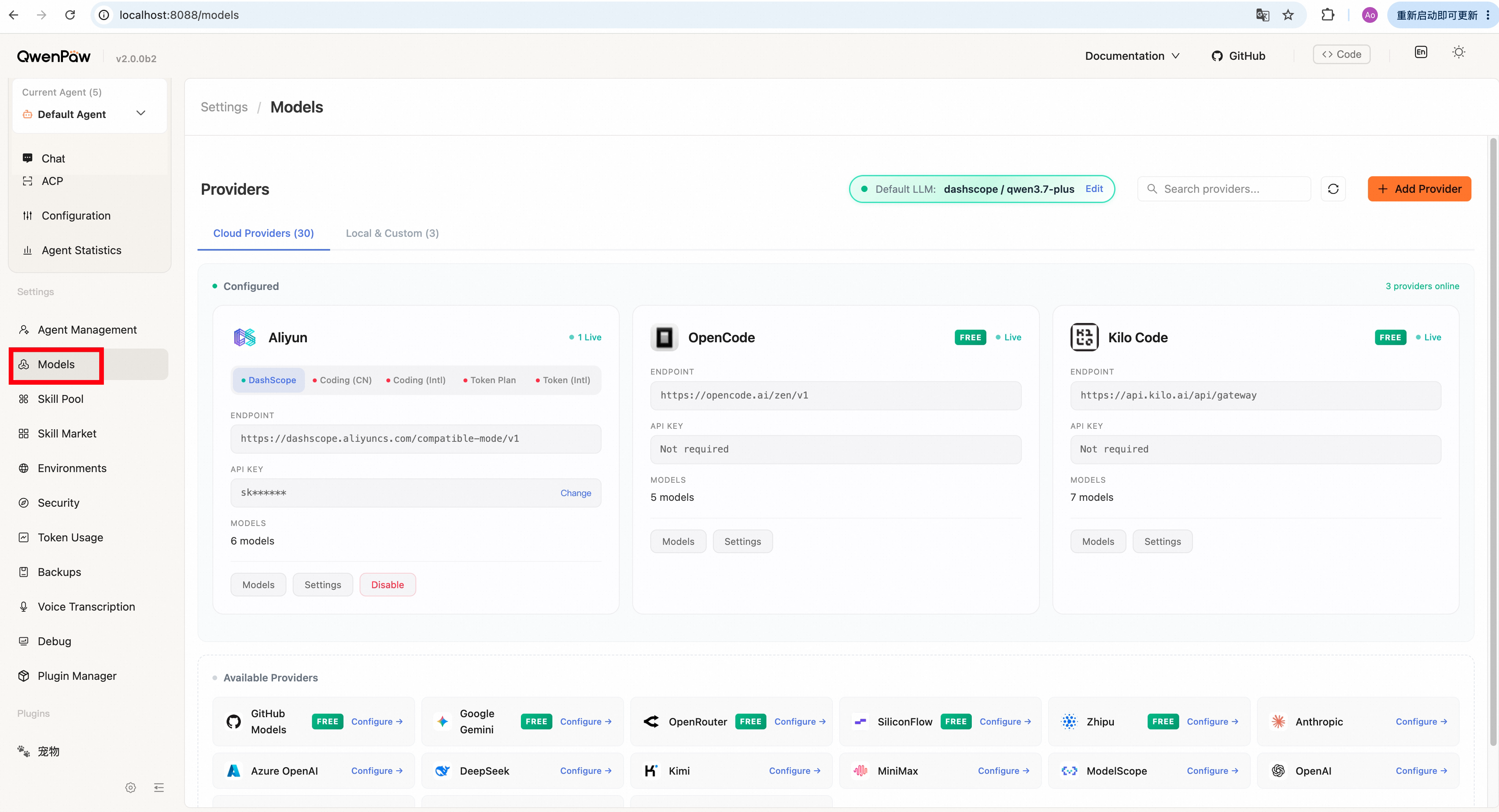The width and height of the screenshot is (1499, 812).
Task: Click the Anthropic starburst icon
Action: coord(1278,721)
